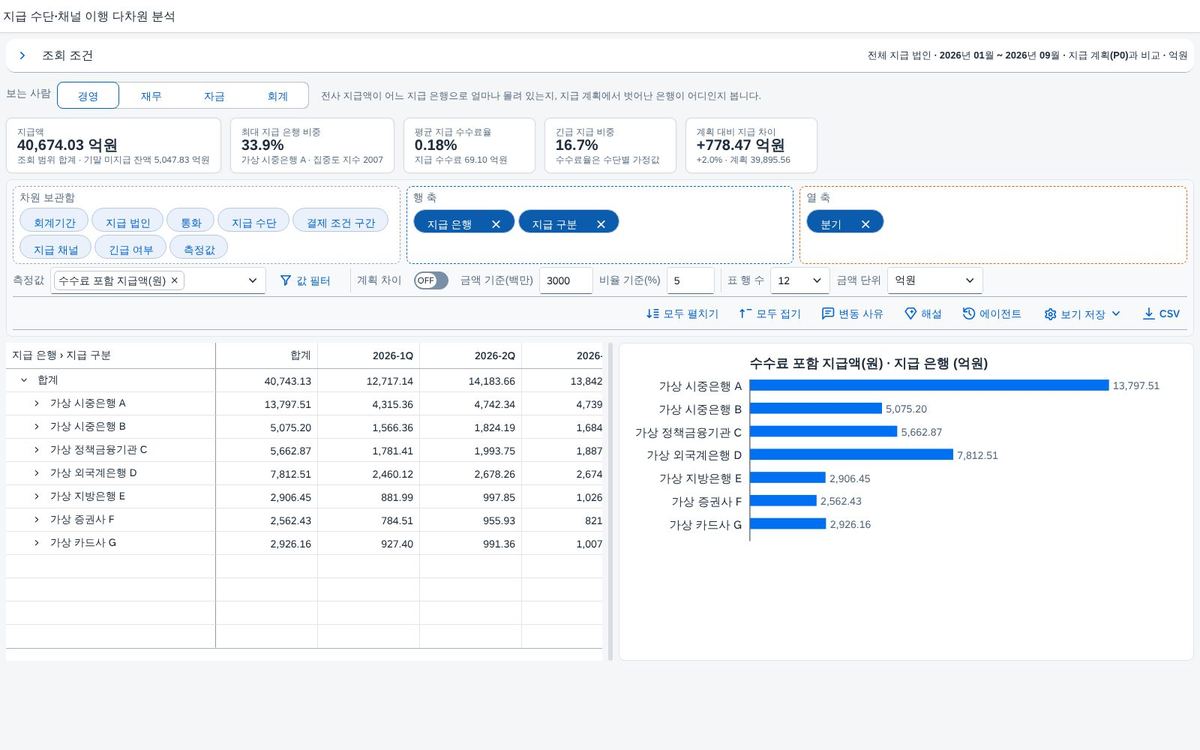
Task: Open the 최대 지급 은행 비중 card
Action: click(x=313, y=145)
